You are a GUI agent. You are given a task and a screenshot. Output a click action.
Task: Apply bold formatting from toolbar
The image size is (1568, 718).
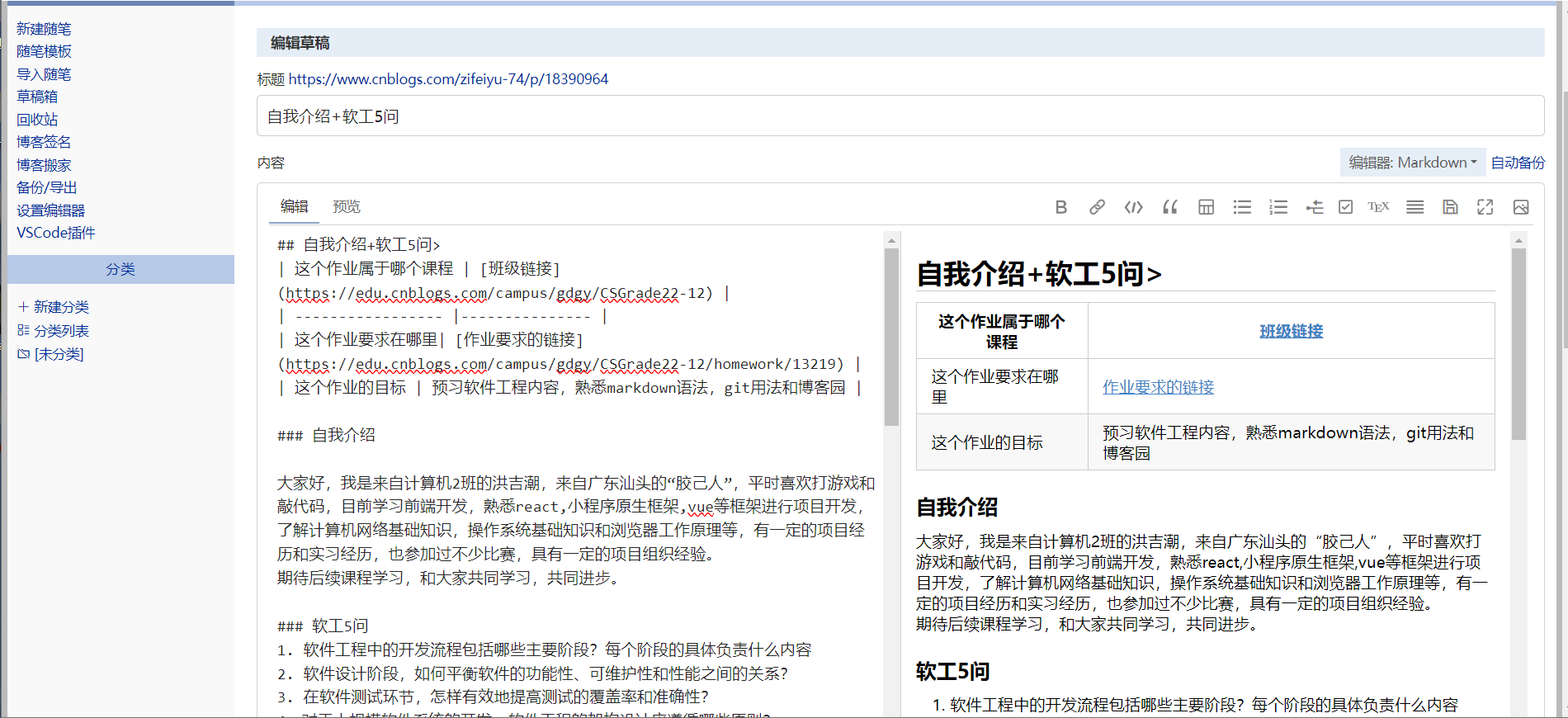(x=1061, y=207)
